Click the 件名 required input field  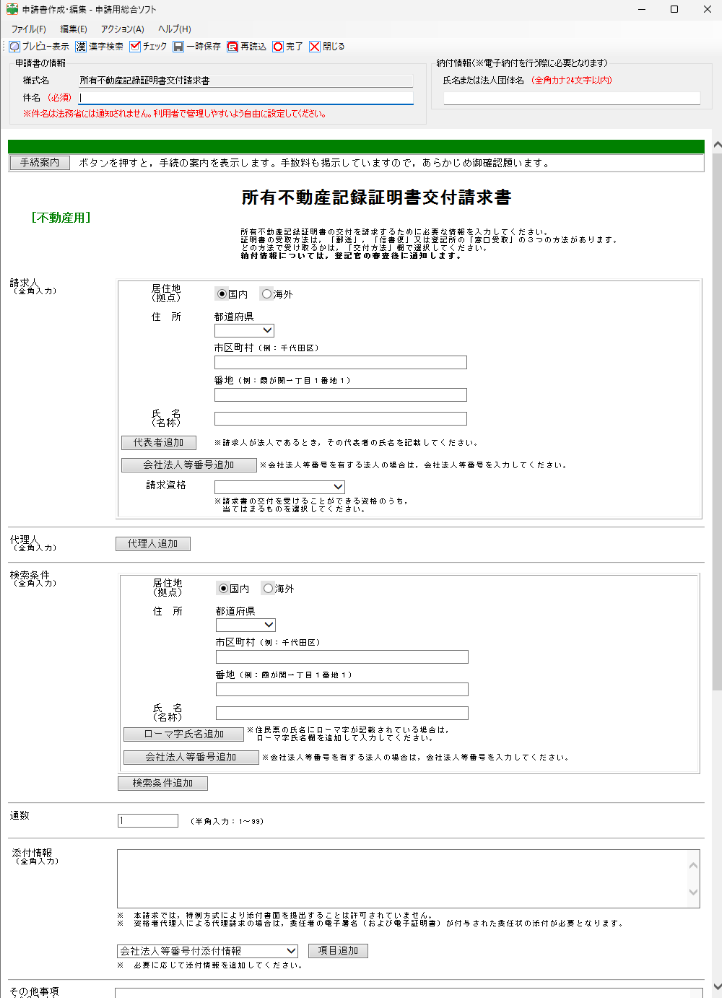coord(246,98)
